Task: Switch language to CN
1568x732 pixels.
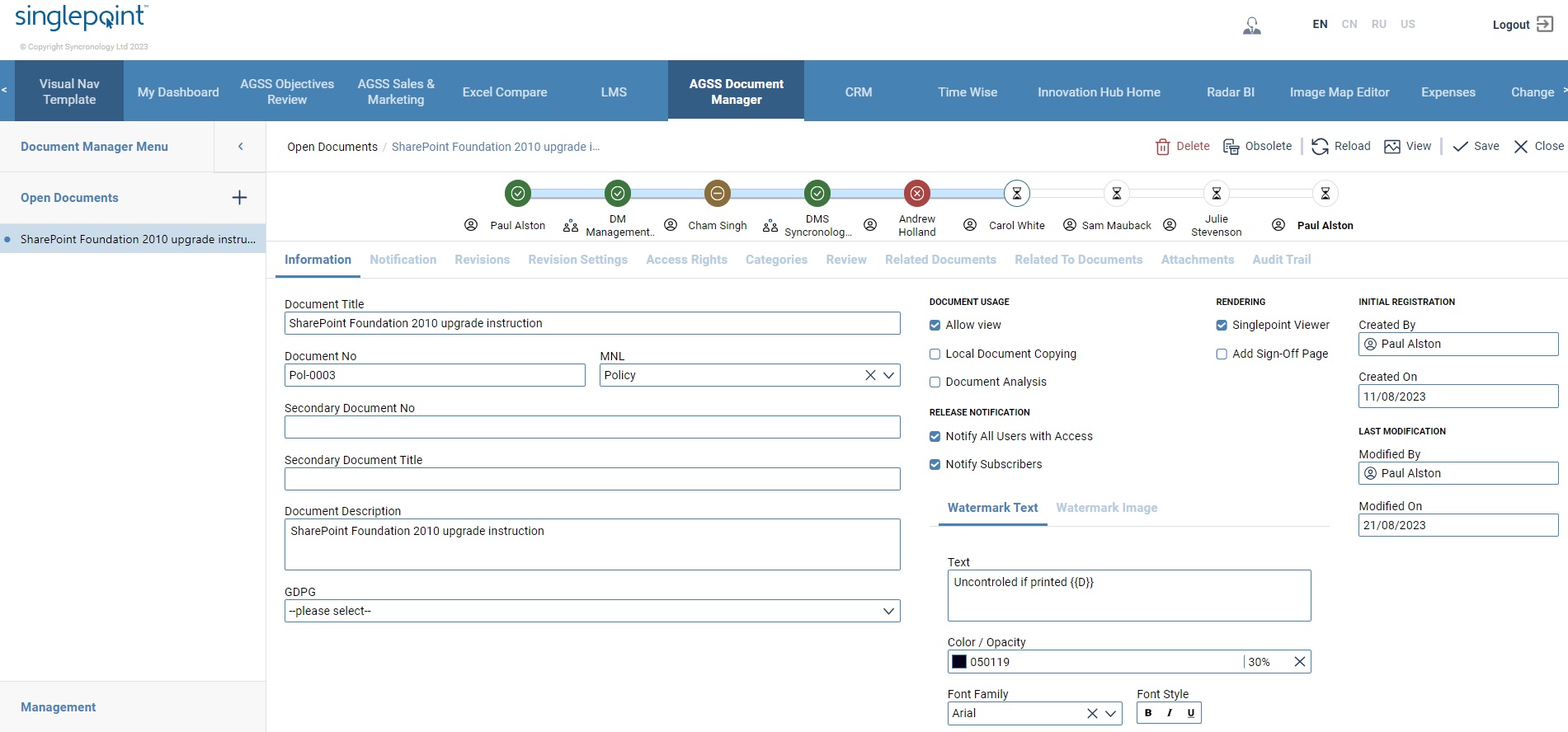Action: point(1349,24)
